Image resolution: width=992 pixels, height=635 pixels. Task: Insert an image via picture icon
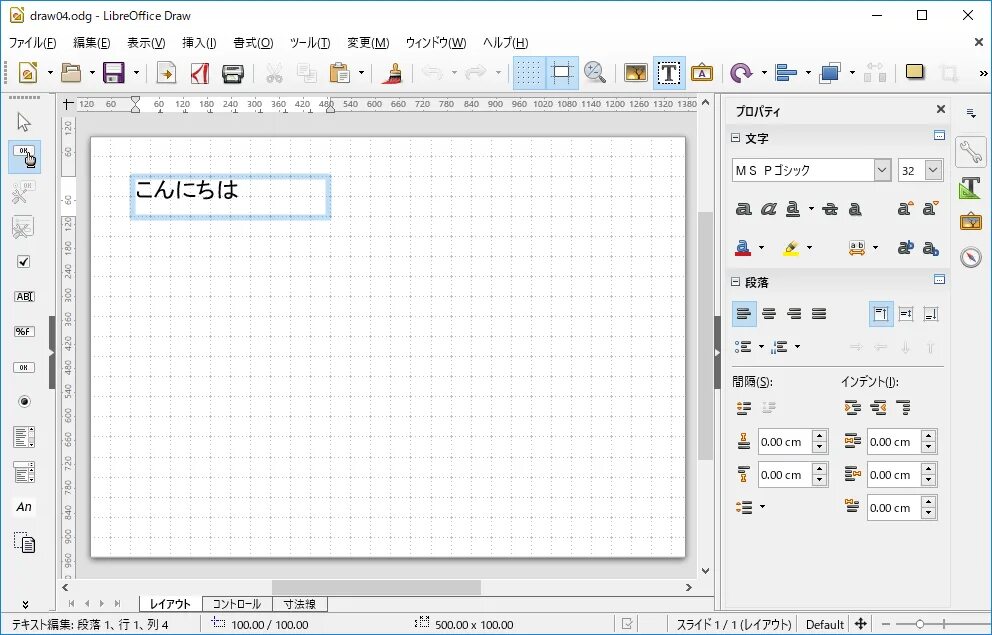(x=636, y=73)
